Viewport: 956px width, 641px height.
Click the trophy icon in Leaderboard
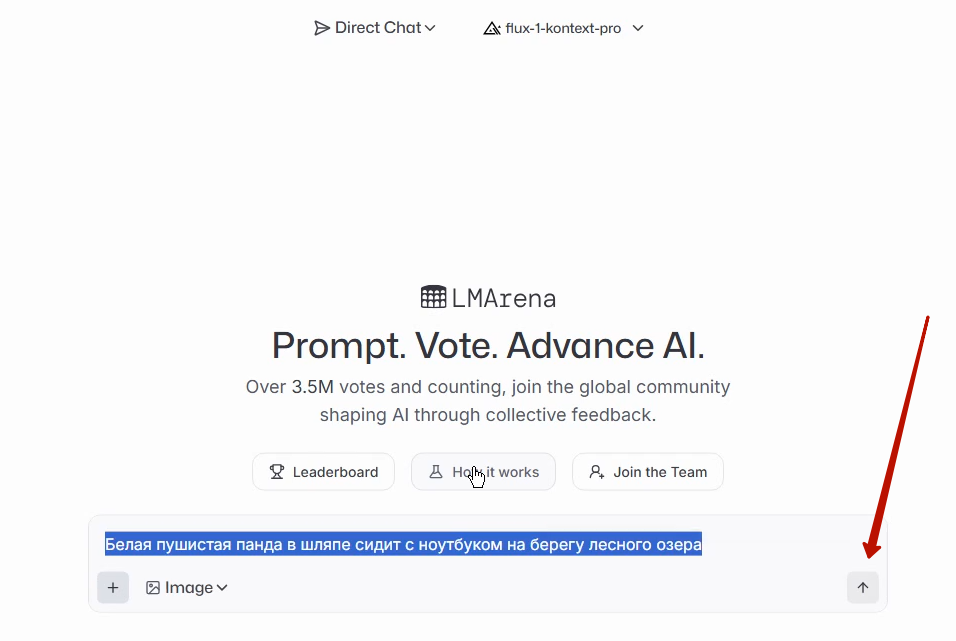(x=277, y=472)
